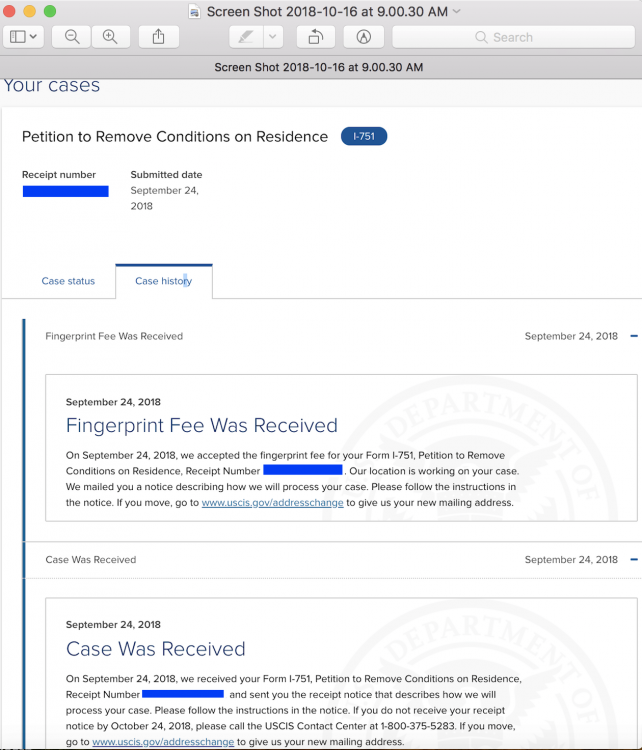Click the Fingerprint Fee Was Received heading
642x750 pixels.
pos(201,425)
